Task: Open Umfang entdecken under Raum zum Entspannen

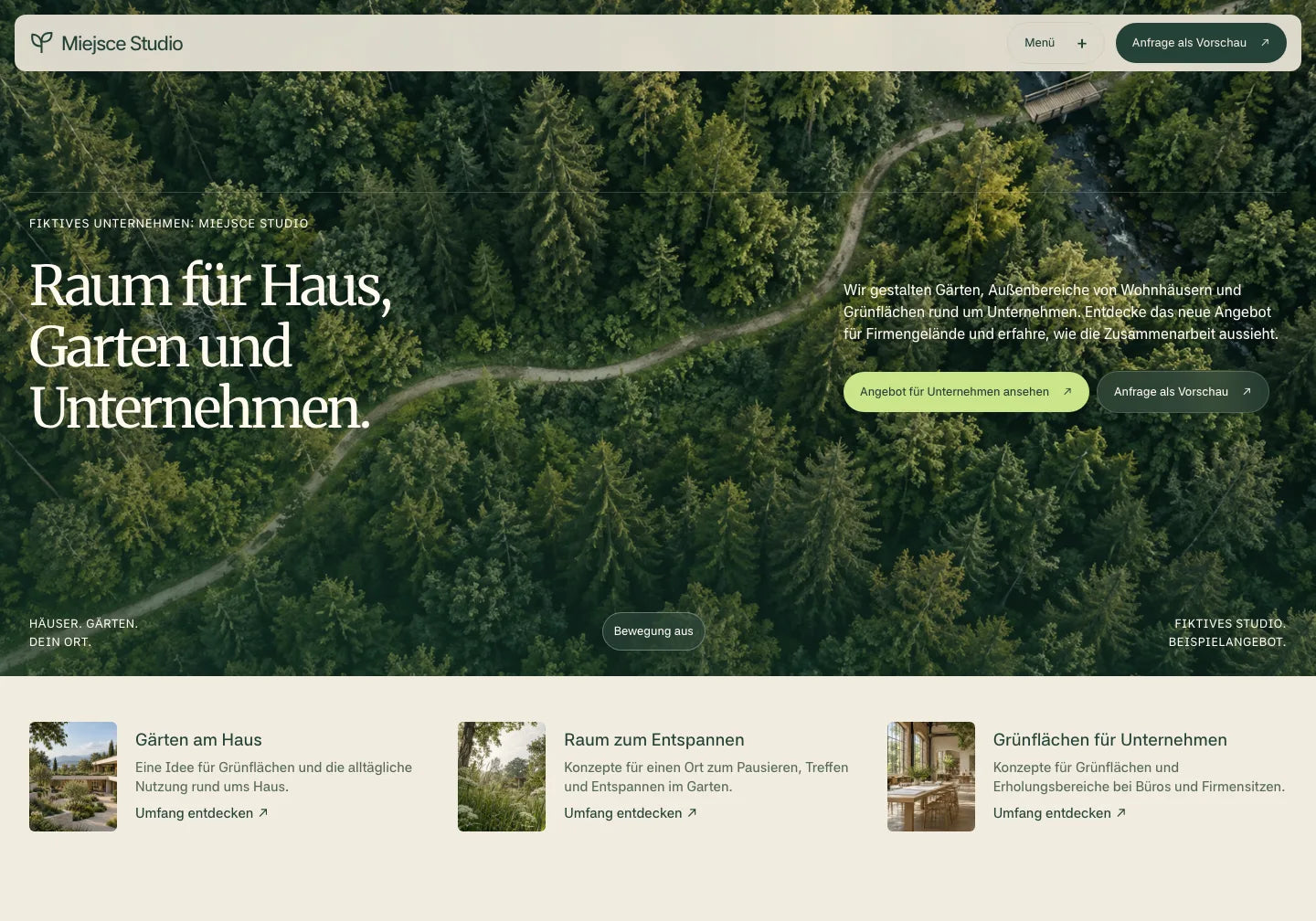Action: coord(631,813)
